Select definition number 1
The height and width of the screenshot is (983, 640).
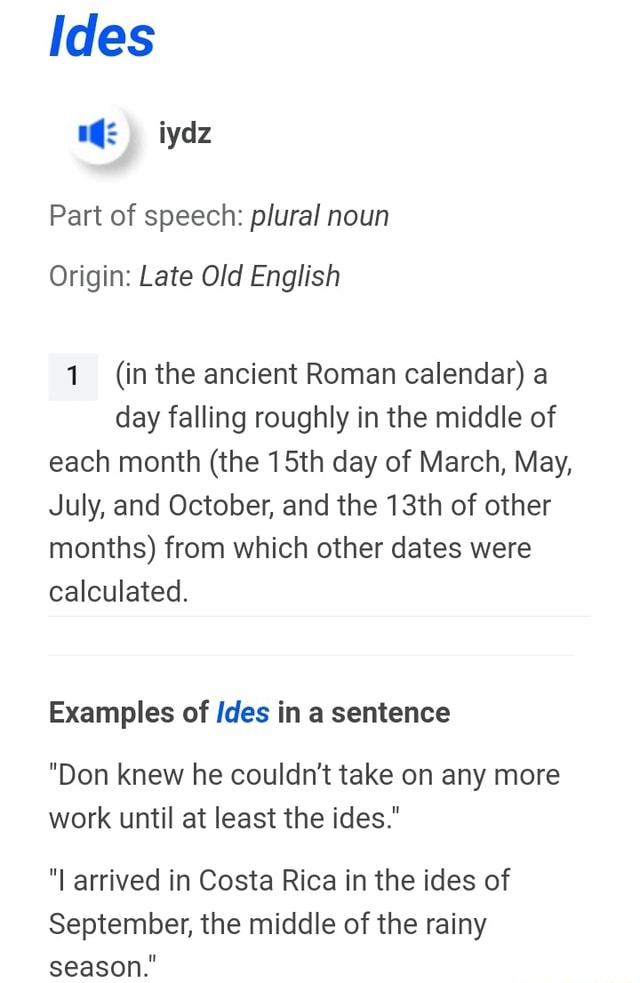[x=72, y=377]
